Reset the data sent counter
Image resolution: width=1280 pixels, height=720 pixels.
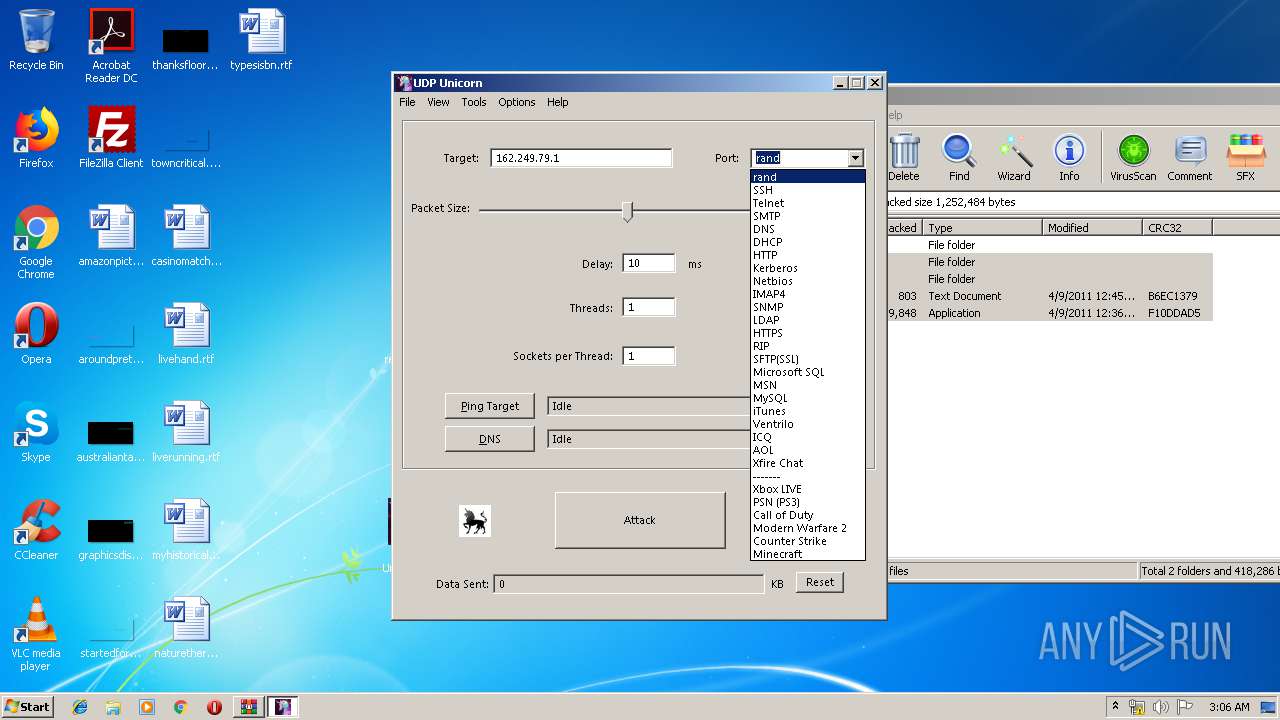coord(820,582)
